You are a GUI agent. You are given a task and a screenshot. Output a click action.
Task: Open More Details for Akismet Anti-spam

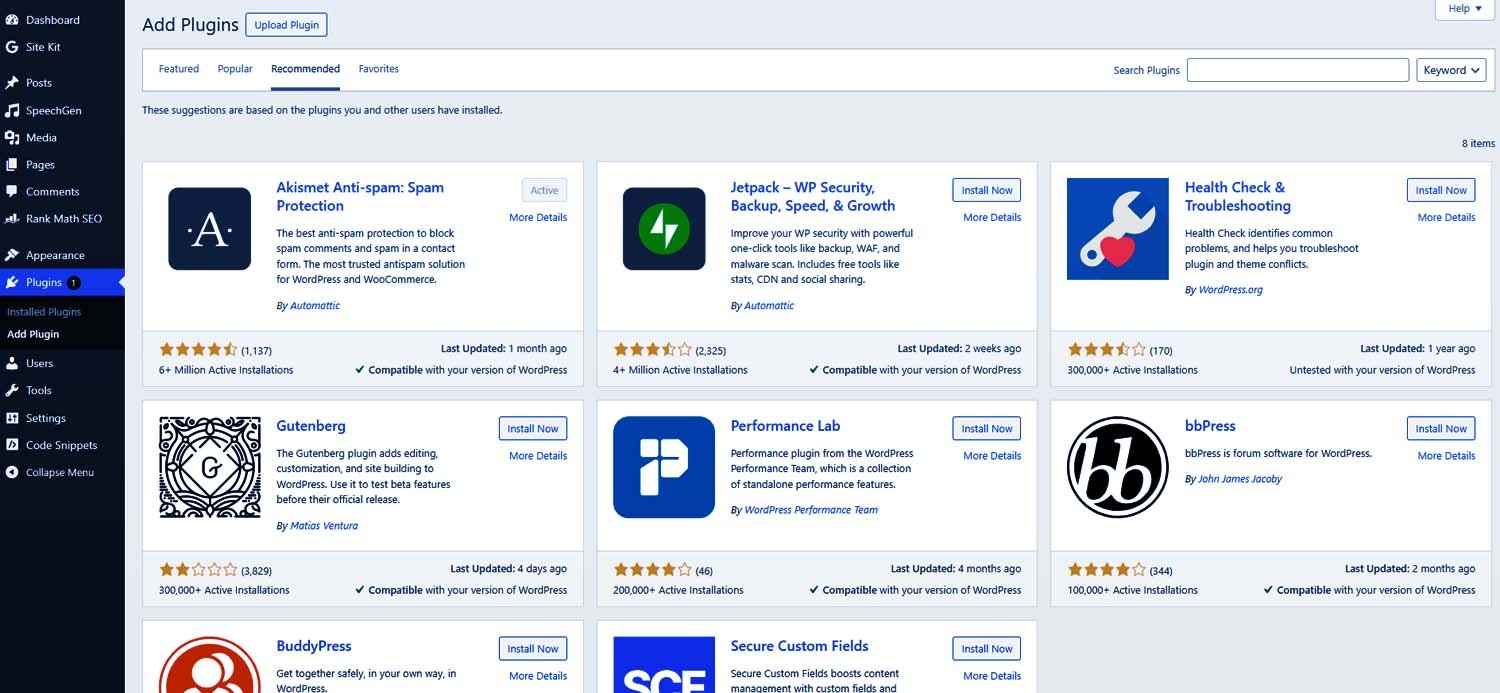tap(538, 217)
